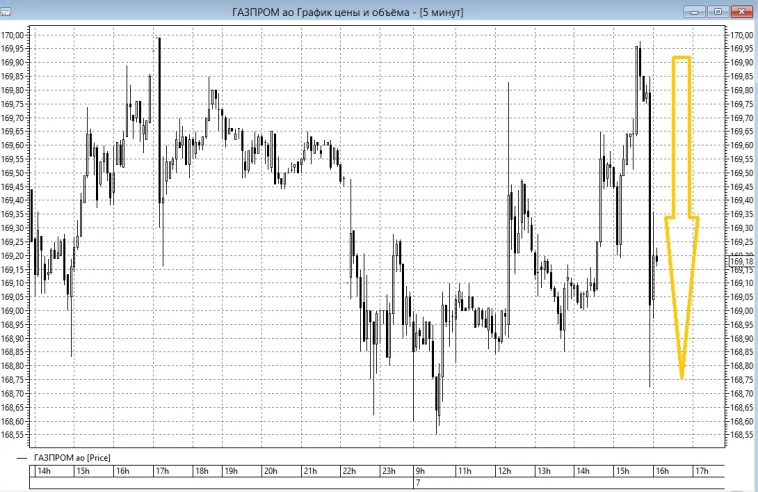Click '169,00' on the left price scale
758x492 pixels.
pos(12,311)
